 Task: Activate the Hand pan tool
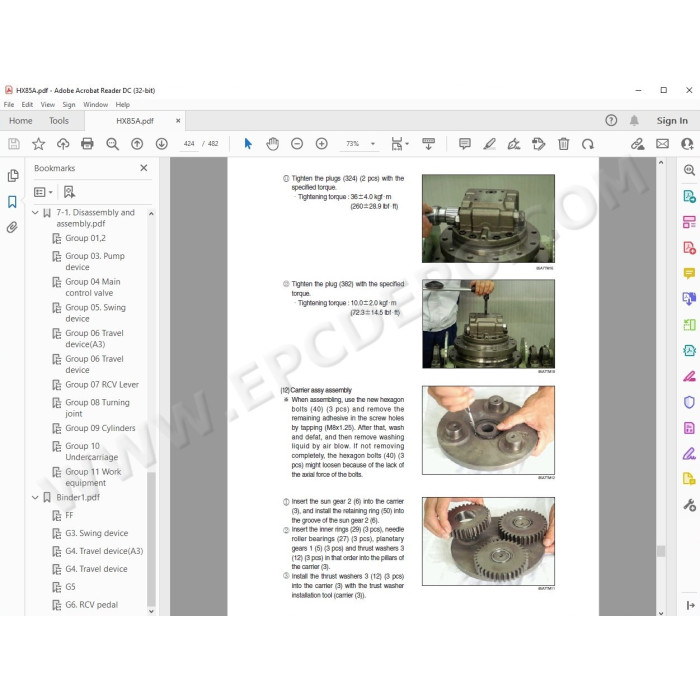[272, 144]
